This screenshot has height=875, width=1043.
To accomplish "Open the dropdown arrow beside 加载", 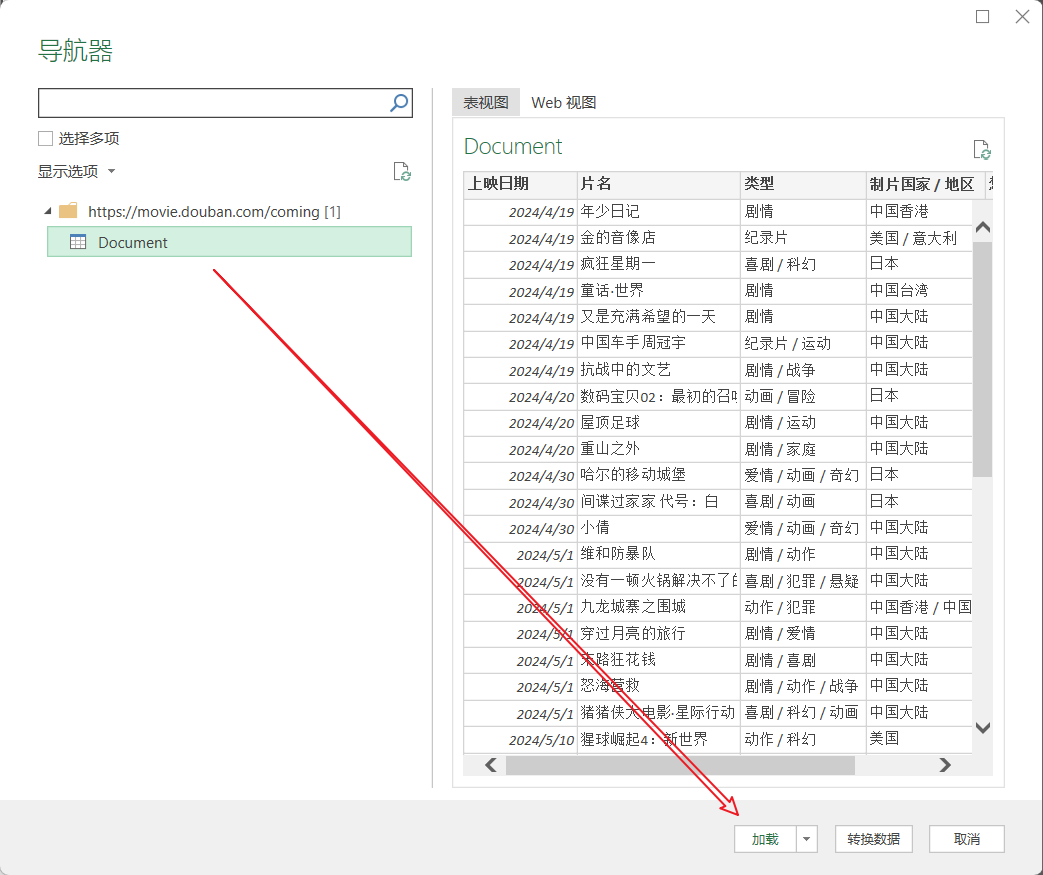I will [x=807, y=839].
